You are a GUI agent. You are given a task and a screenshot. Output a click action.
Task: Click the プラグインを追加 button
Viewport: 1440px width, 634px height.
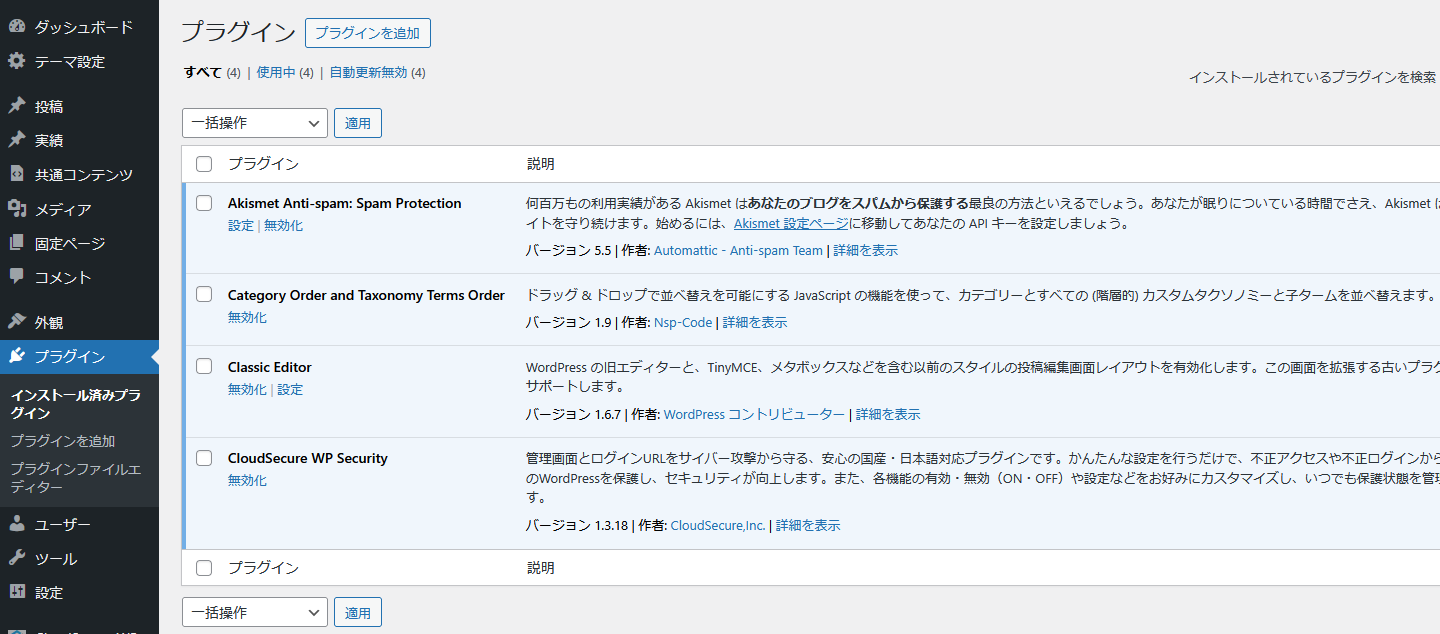pos(368,32)
